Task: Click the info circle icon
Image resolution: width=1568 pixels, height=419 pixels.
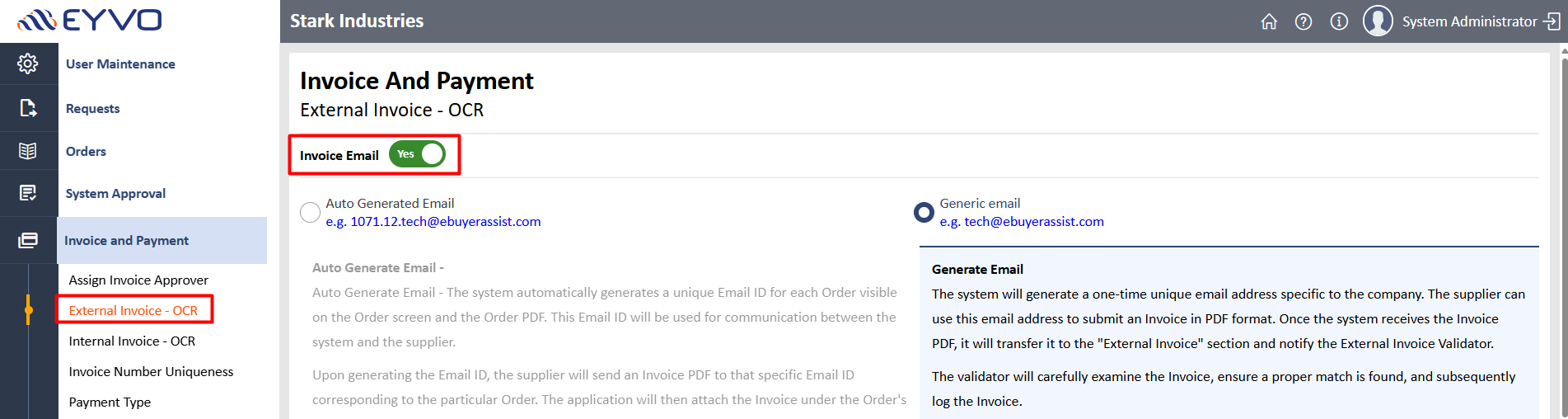Action: (x=1339, y=21)
